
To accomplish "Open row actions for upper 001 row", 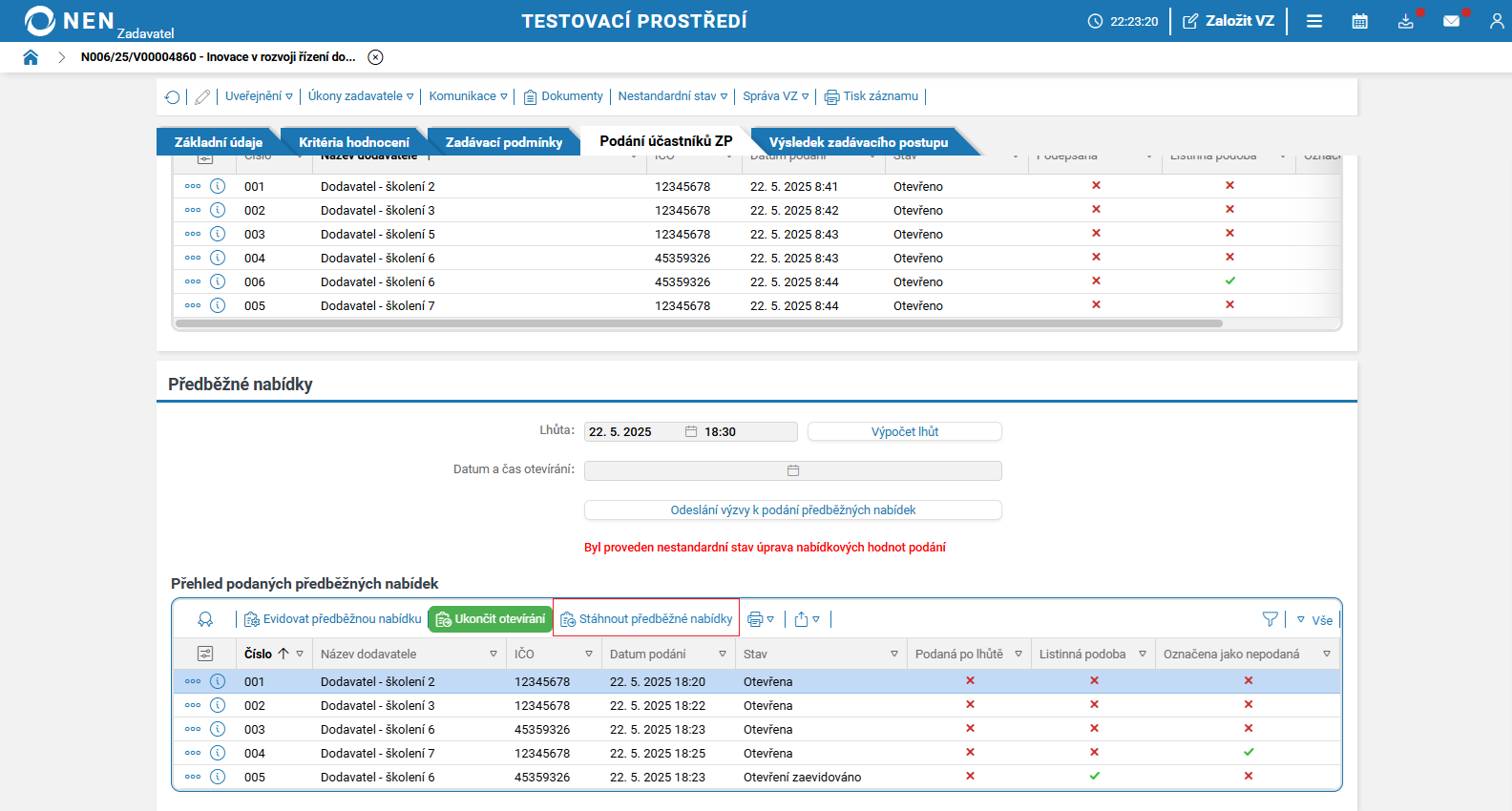I will click(x=193, y=186).
